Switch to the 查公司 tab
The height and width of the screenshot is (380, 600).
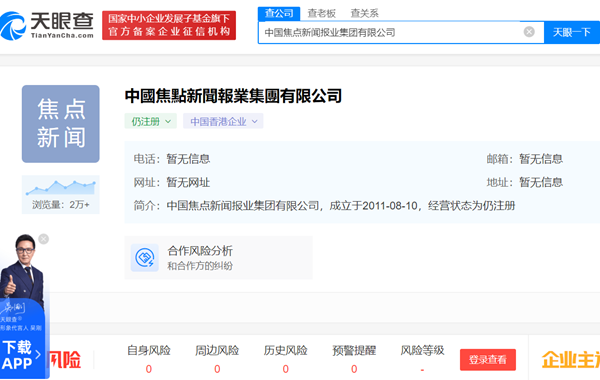pyautogui.click(x=279, y=13)
